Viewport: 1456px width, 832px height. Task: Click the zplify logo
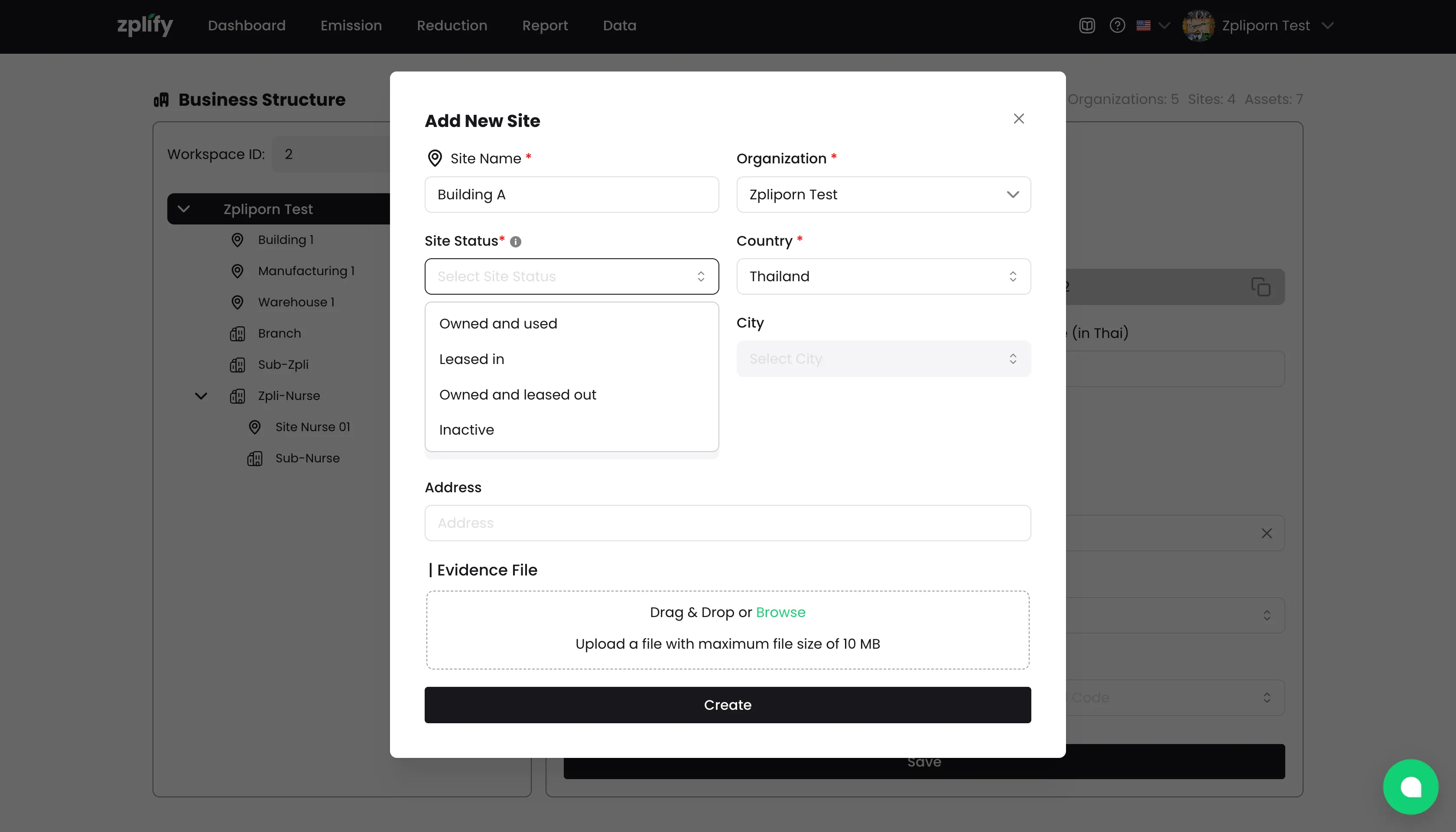coord(145,25)
